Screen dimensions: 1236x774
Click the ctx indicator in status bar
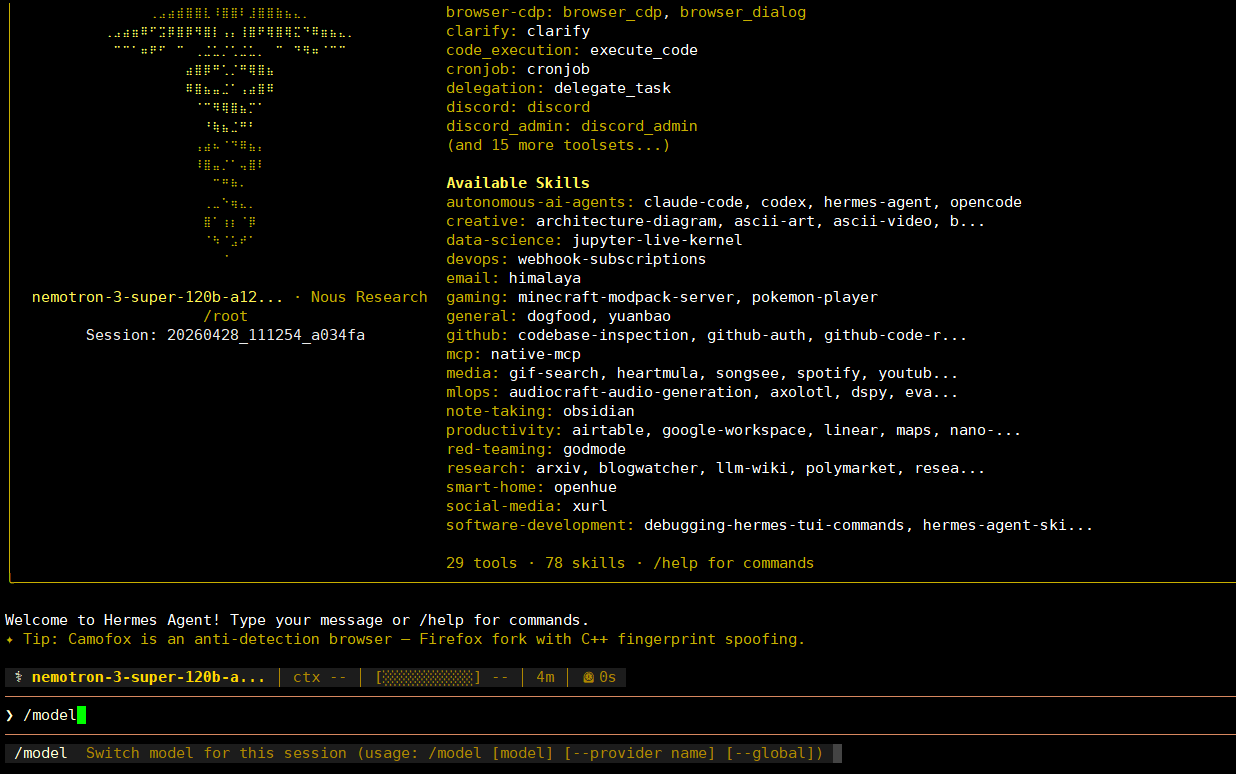coord(320,677)
